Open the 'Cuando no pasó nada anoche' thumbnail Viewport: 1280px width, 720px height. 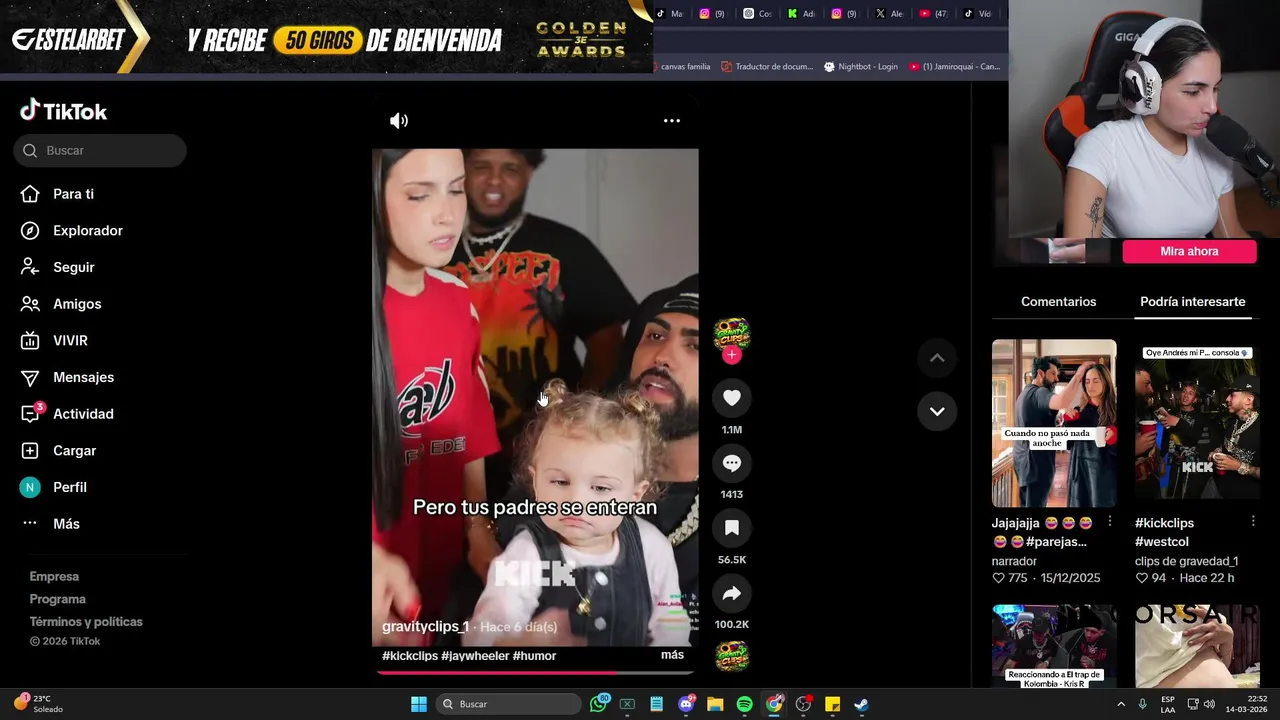(1054, 423)
